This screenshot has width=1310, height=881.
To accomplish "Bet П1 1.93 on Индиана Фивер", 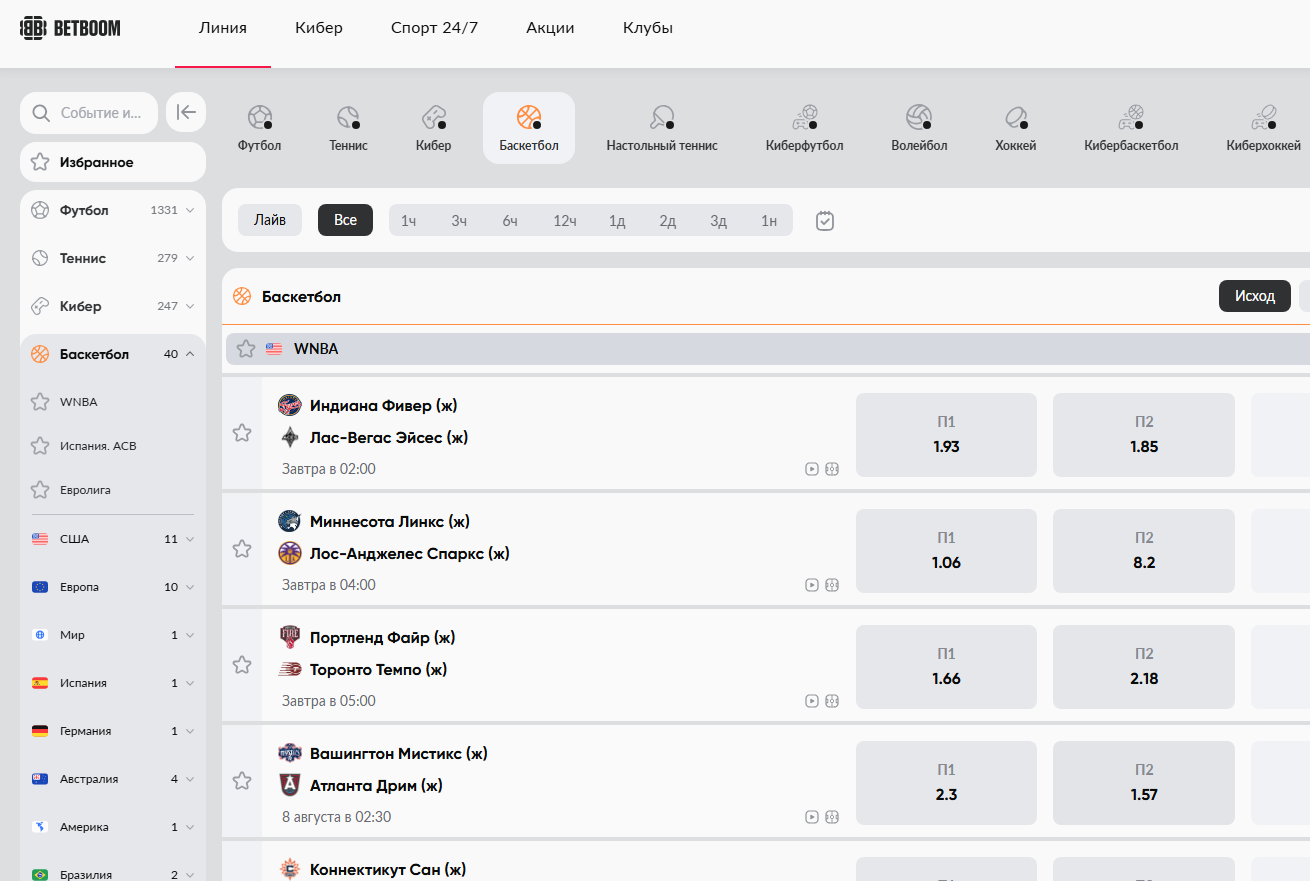I will 946,435.
